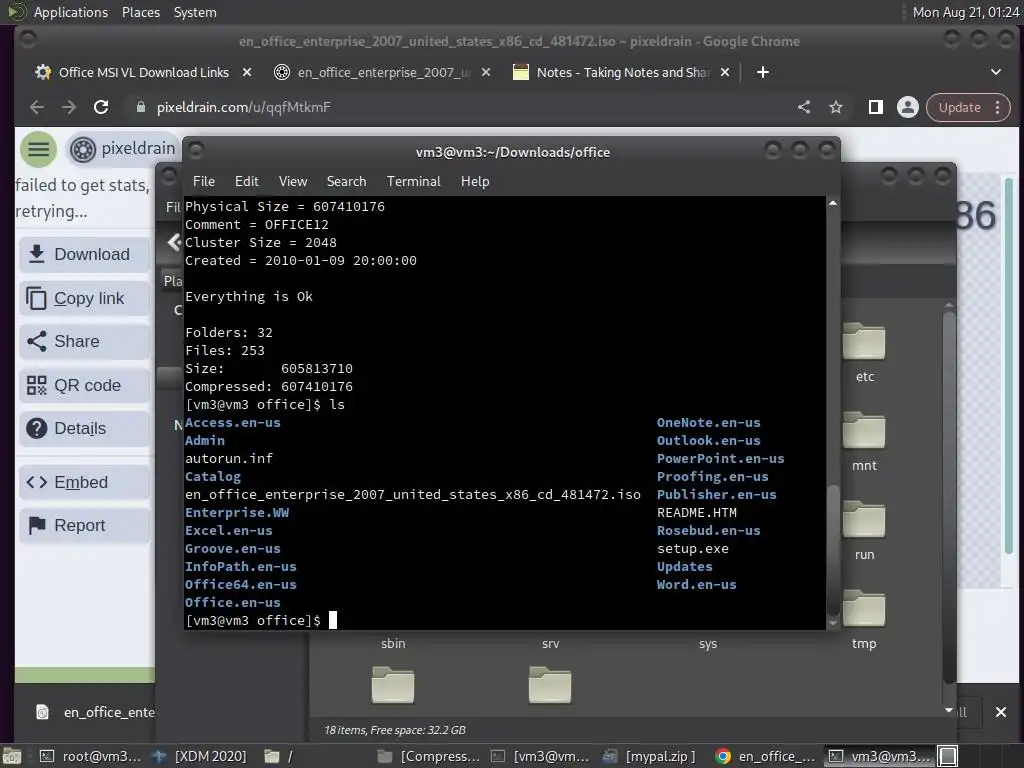Screen dimensions: 1024x768
Task: Click the back arrow in the file manager toolbar
Action: pos(173,242)
